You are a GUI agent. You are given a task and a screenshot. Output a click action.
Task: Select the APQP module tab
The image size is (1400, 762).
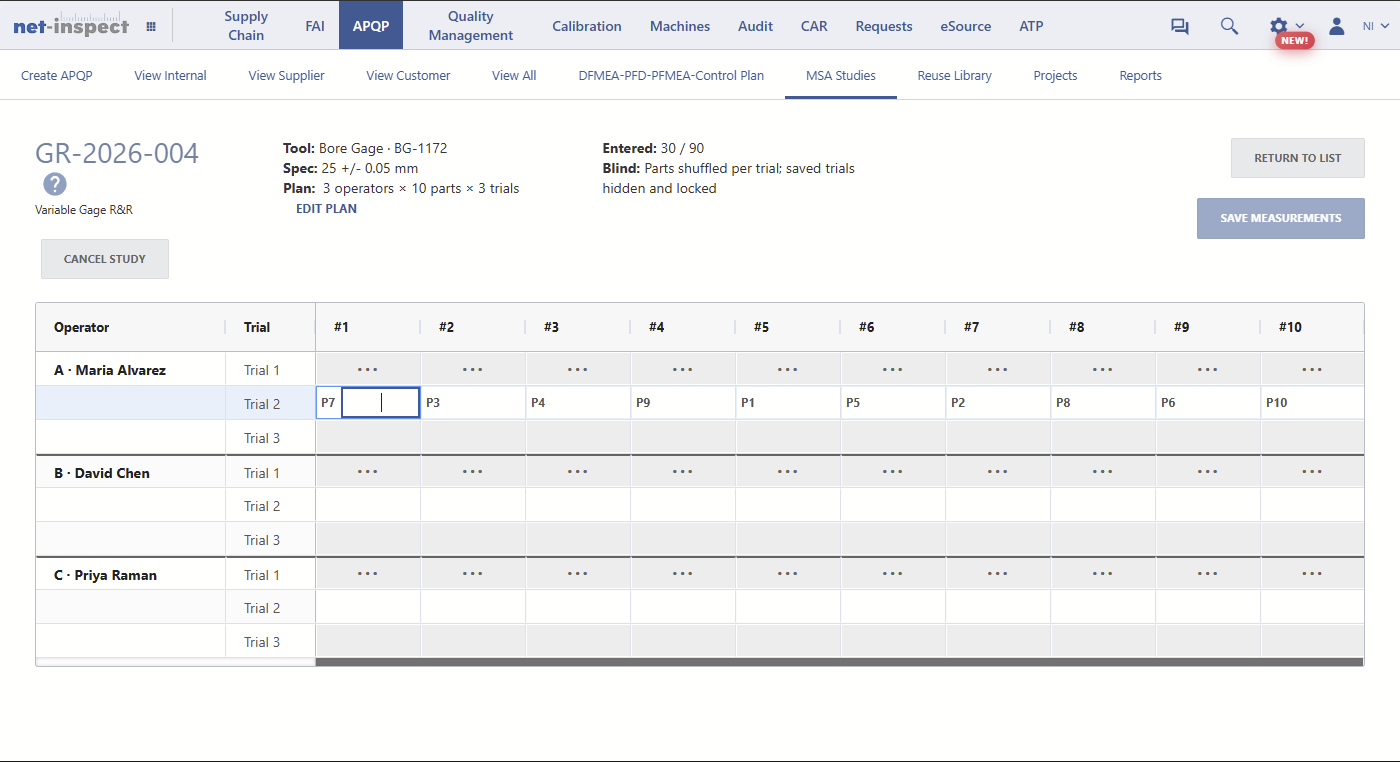pyautogui.click(x=371, y=26)
